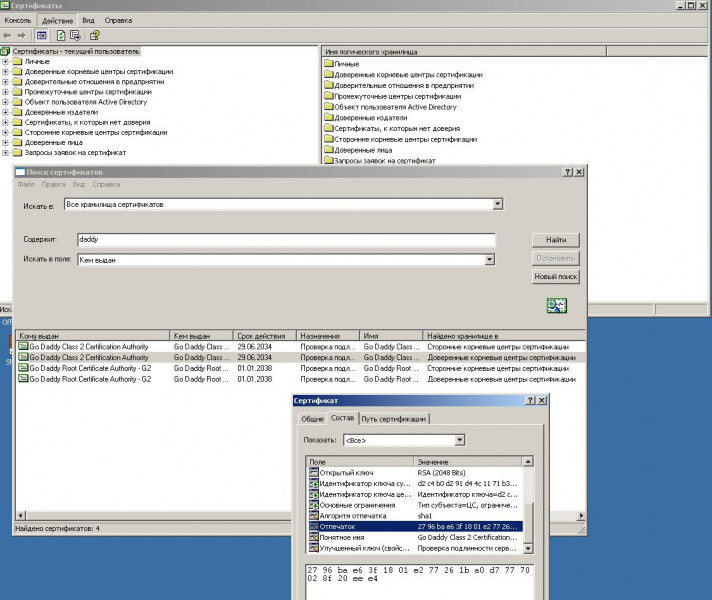Click the animated search icon in the Поиск сертификатов dialog
The width and height of the screenshot is (712, 600).
point(557,305)
